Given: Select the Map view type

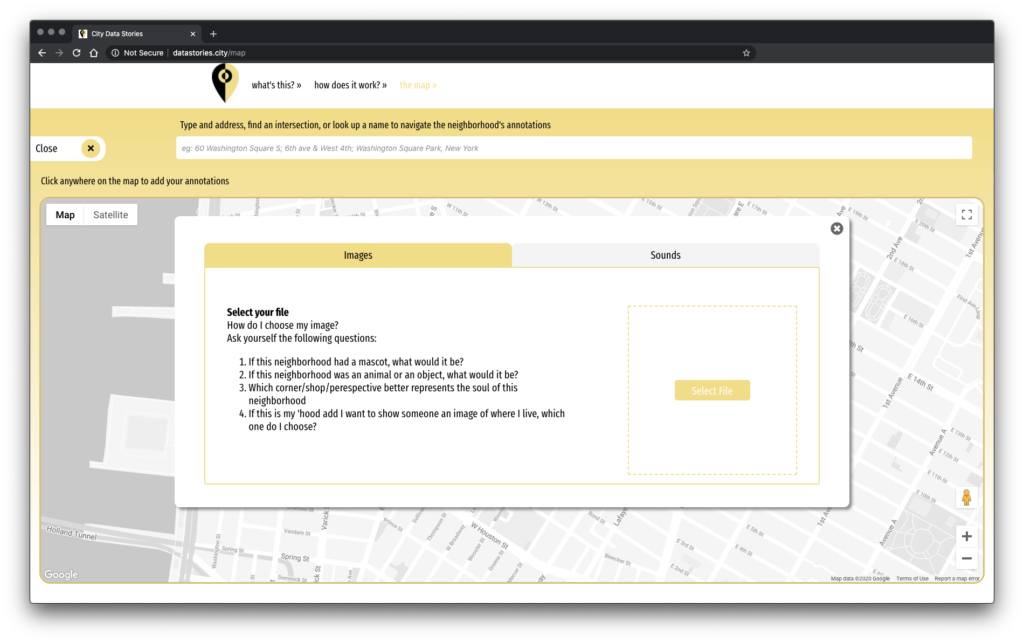Looking at the screenshot, I should [65, 215].
